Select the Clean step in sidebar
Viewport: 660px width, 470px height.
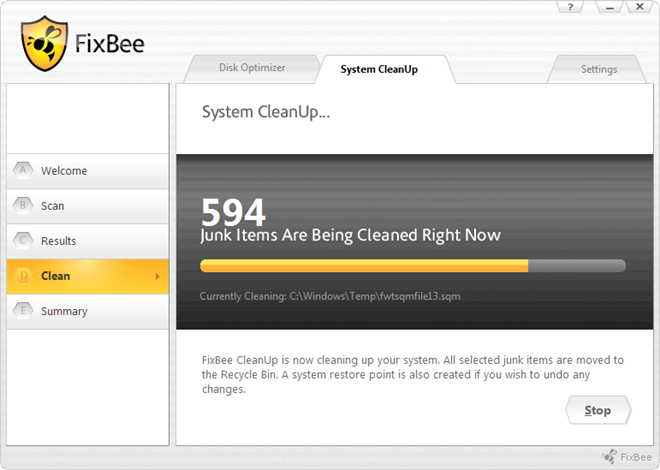[x=88, y=276]
